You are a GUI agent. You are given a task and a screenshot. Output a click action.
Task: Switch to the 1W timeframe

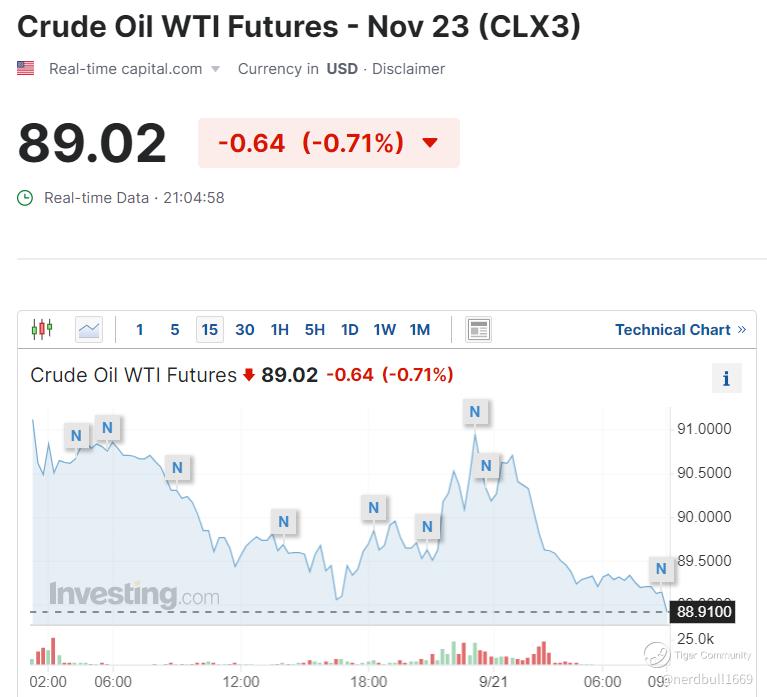click(384, 329)
